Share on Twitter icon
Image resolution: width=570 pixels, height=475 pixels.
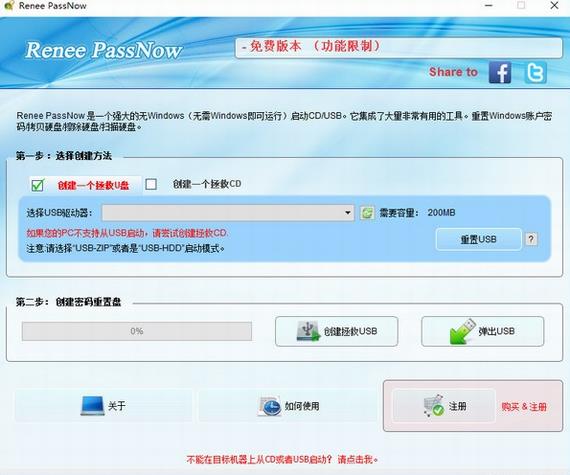(535, 72)
